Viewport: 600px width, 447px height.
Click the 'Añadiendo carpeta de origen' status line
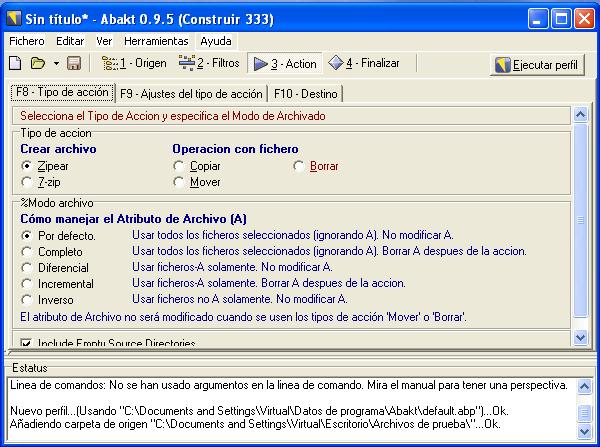click(255, 424)
